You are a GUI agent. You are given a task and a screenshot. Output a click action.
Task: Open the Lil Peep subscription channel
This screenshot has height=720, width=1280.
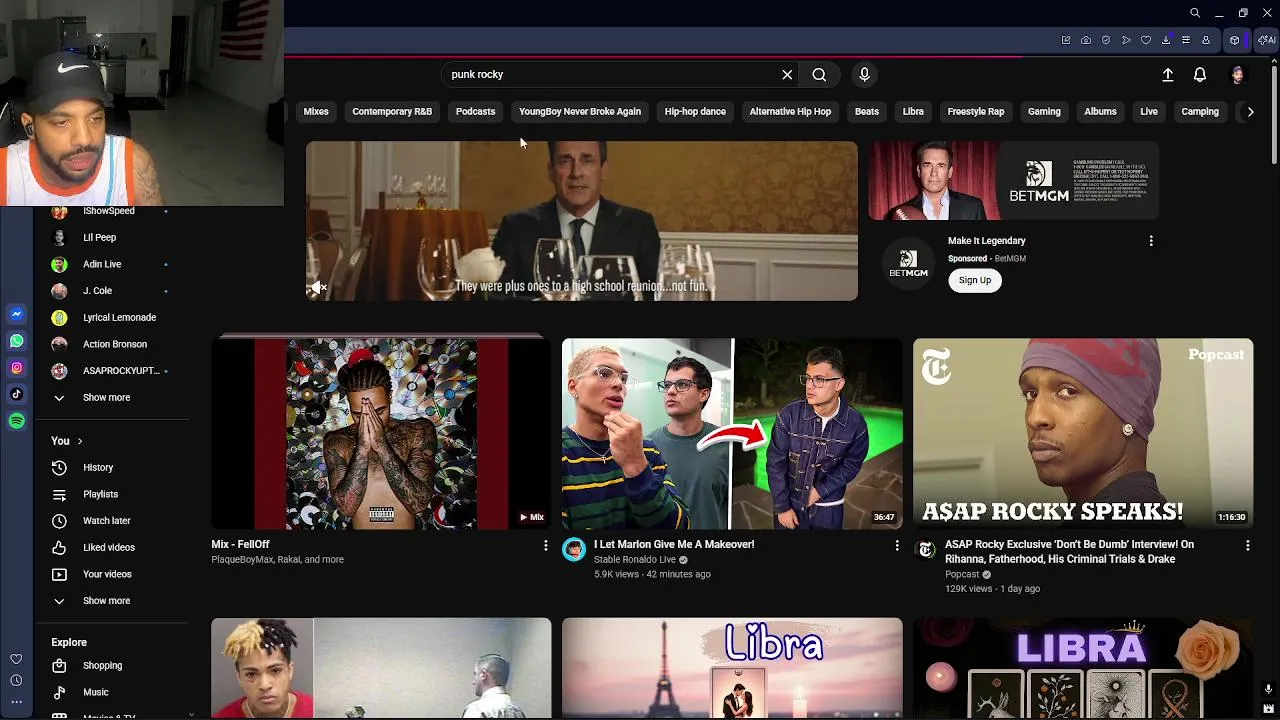coord(99,238)
